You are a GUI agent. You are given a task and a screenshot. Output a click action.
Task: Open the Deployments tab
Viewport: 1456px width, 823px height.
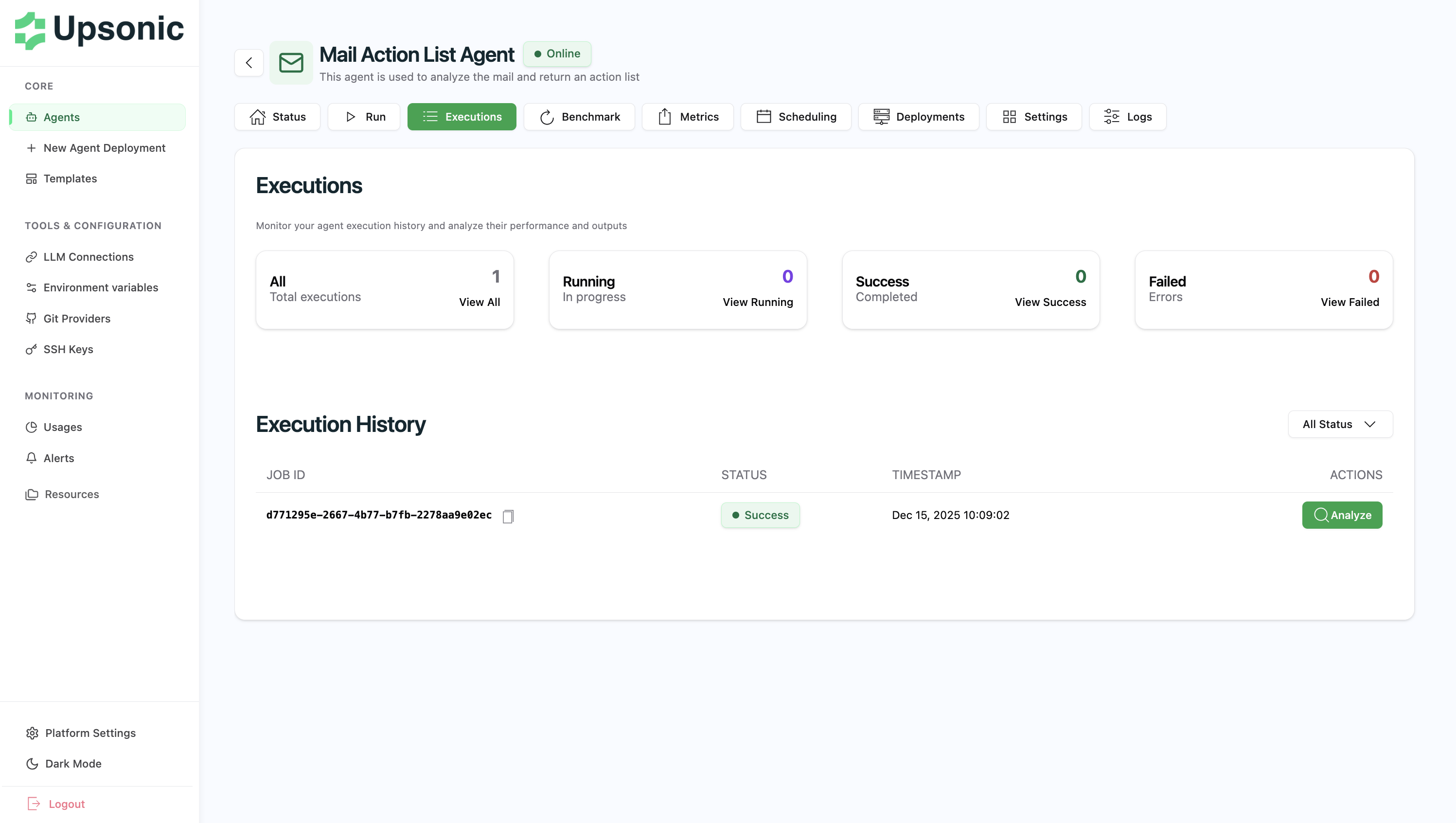[x=918, y=117]
